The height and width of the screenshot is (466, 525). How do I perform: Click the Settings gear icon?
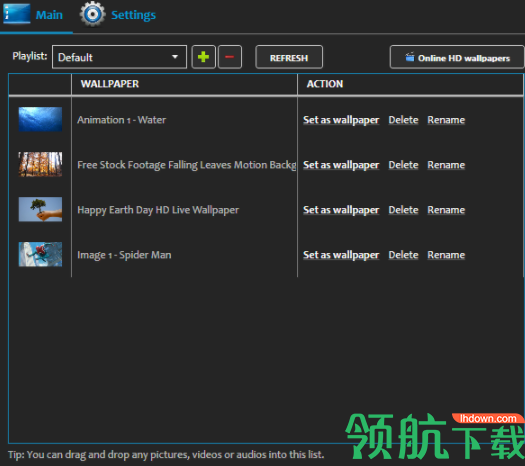[92, 14]
